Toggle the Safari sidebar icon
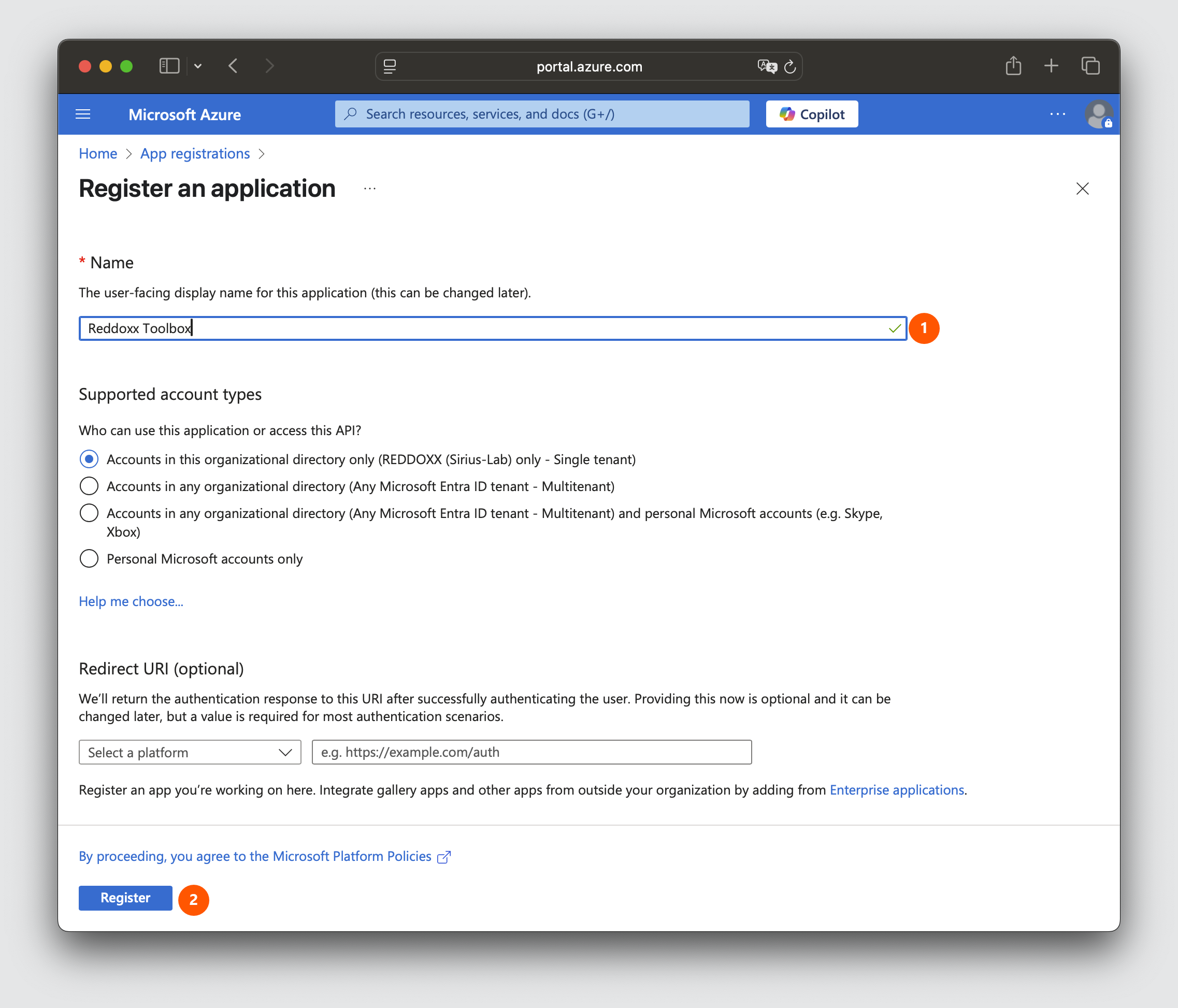1178x1008 pixels. click(169, 66)
